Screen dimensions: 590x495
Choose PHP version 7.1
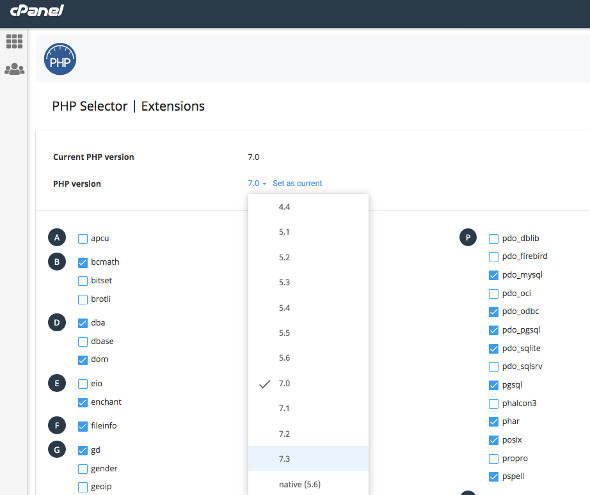pyautogui.click(x=308, y=408)
